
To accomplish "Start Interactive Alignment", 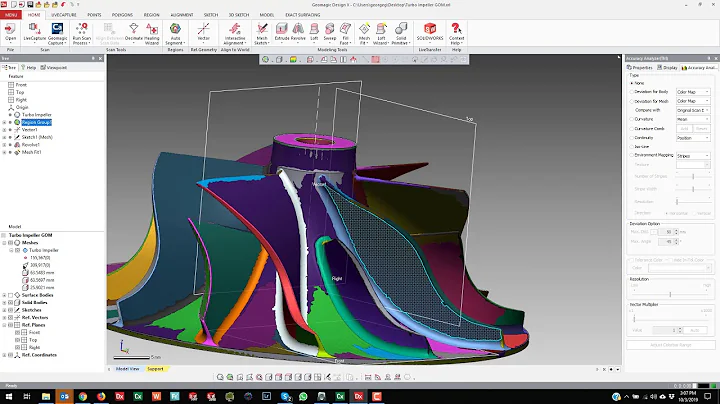I will (235, 33).
